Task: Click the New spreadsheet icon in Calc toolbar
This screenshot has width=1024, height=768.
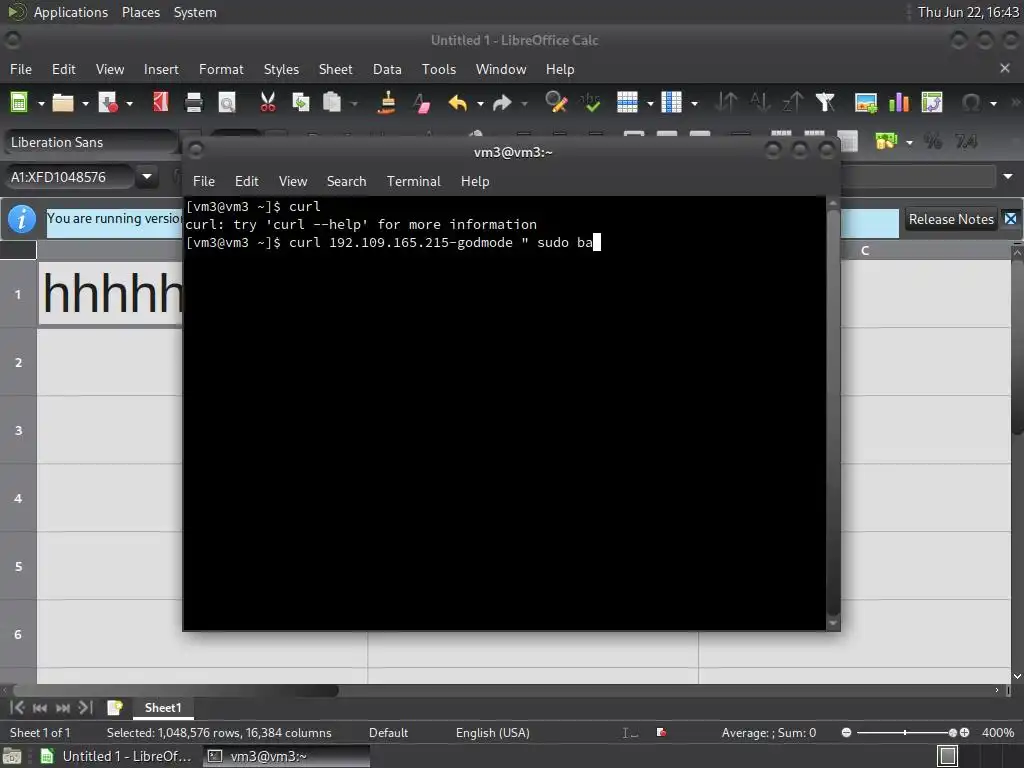Action: pos(19,103)
